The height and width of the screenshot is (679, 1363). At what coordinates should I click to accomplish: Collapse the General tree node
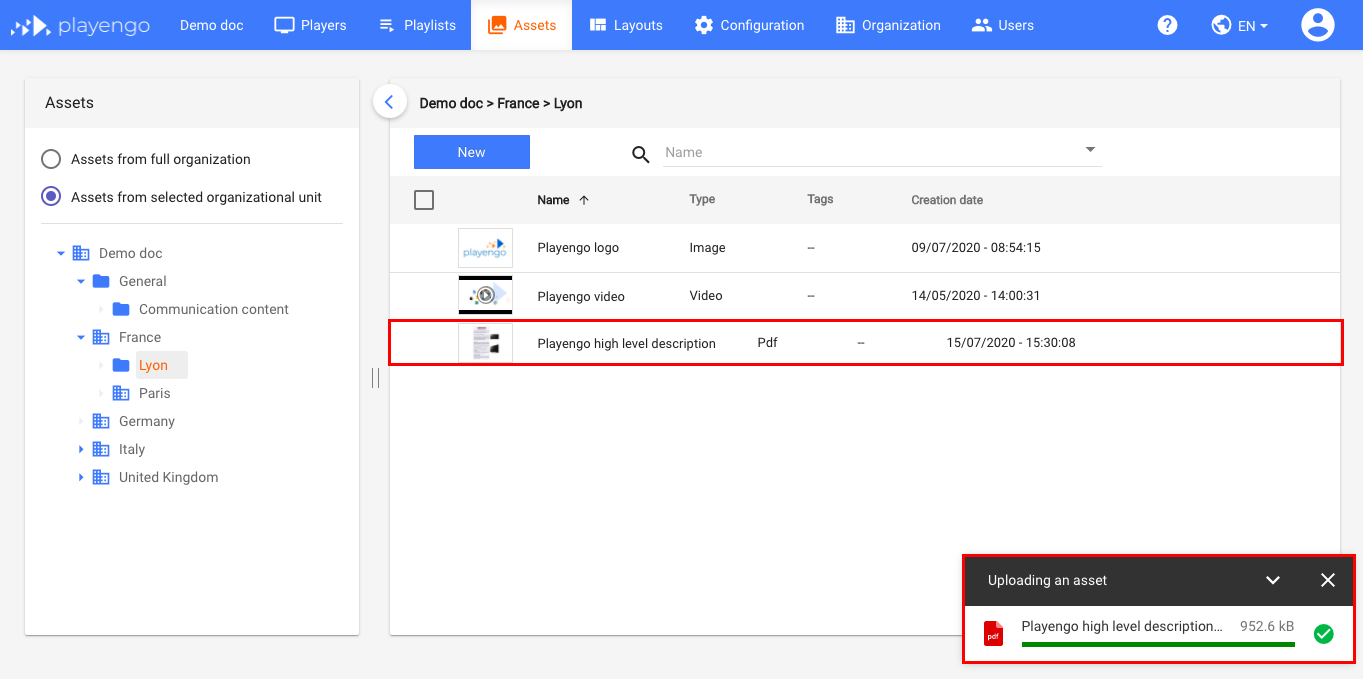tap(81, 281)
